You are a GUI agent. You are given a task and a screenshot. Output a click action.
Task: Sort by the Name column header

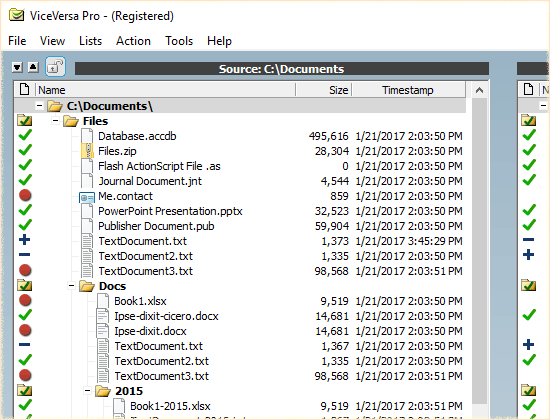165,90
